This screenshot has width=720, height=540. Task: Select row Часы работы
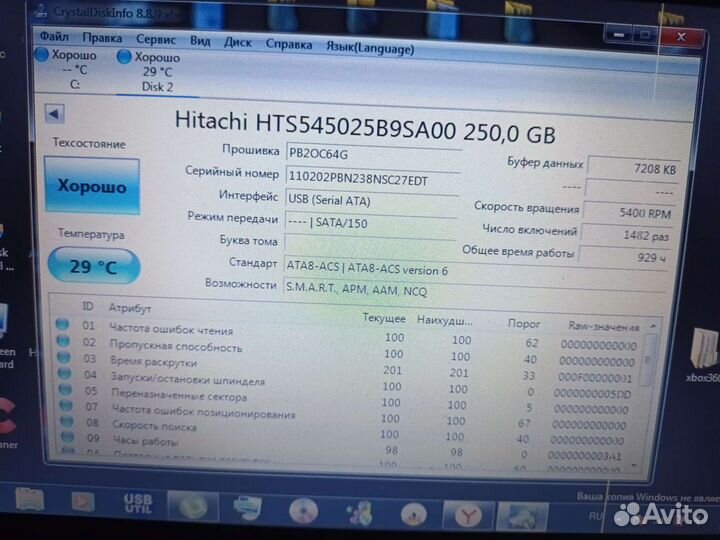[349, 445]
